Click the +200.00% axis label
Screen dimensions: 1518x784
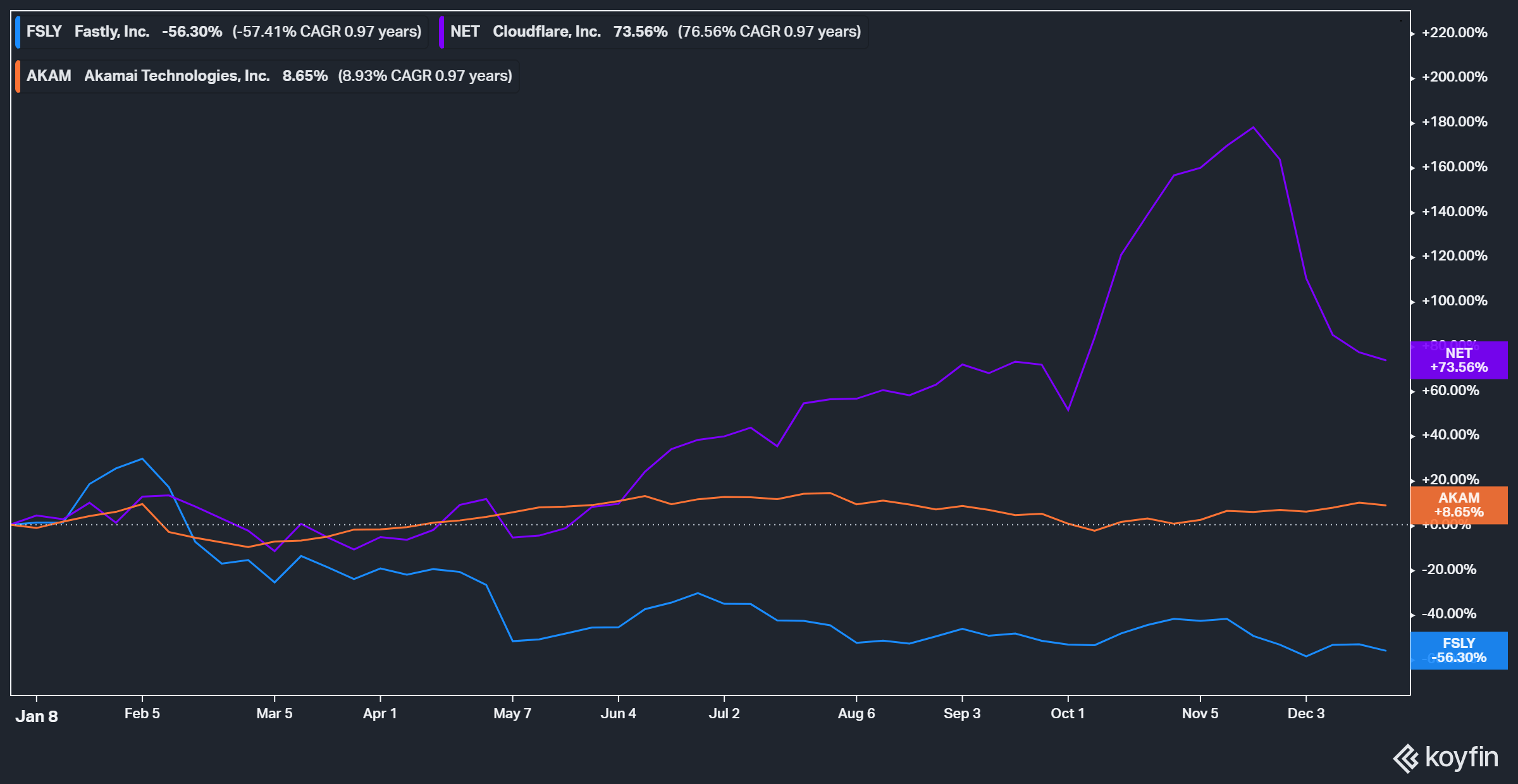pos(1455,77)
